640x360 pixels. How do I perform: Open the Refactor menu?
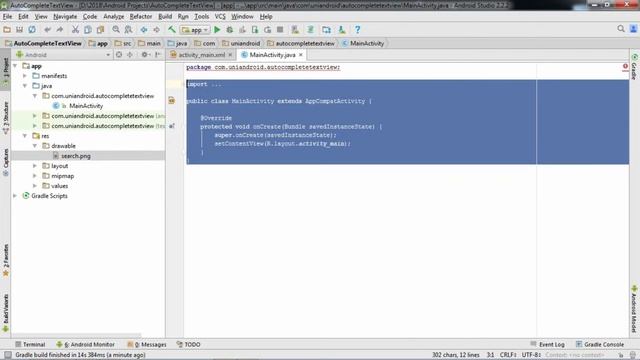(x=141, y=16)
